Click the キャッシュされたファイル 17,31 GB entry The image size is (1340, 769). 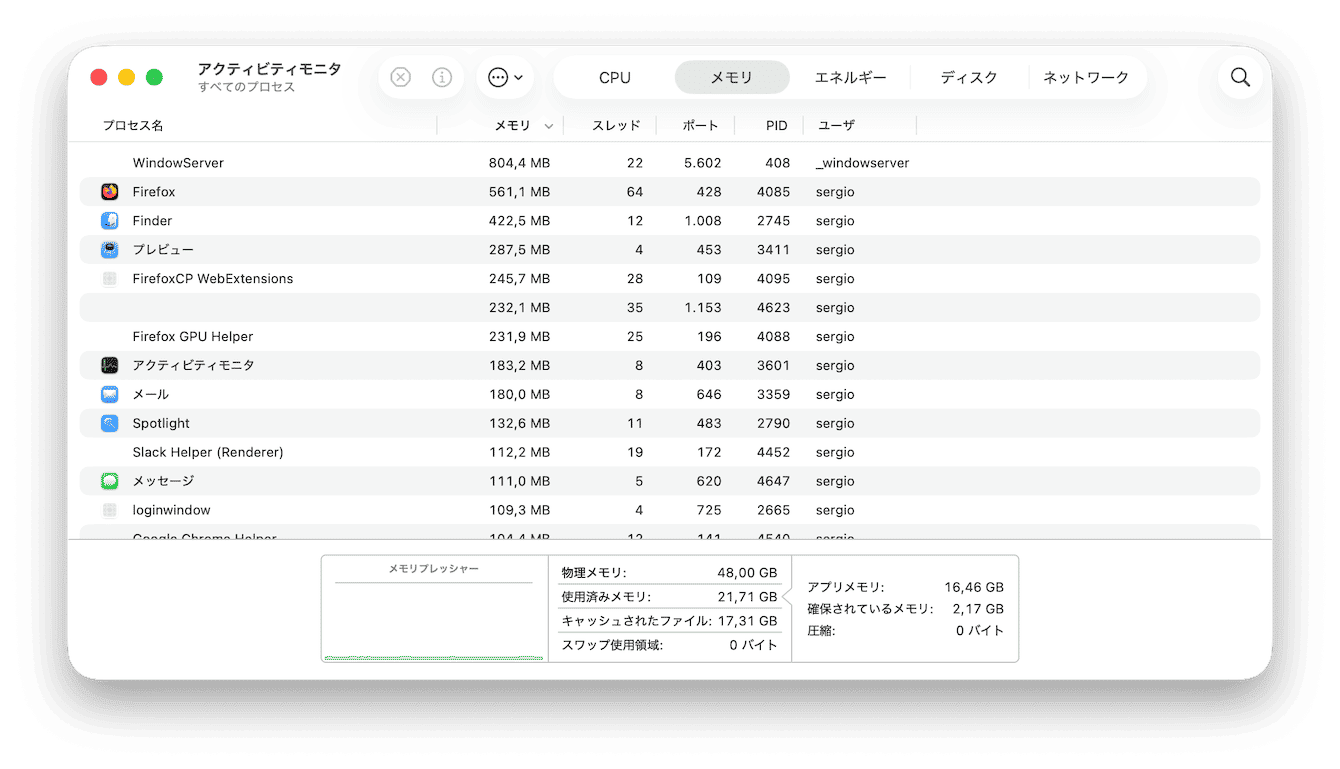[x=669, y=621]
